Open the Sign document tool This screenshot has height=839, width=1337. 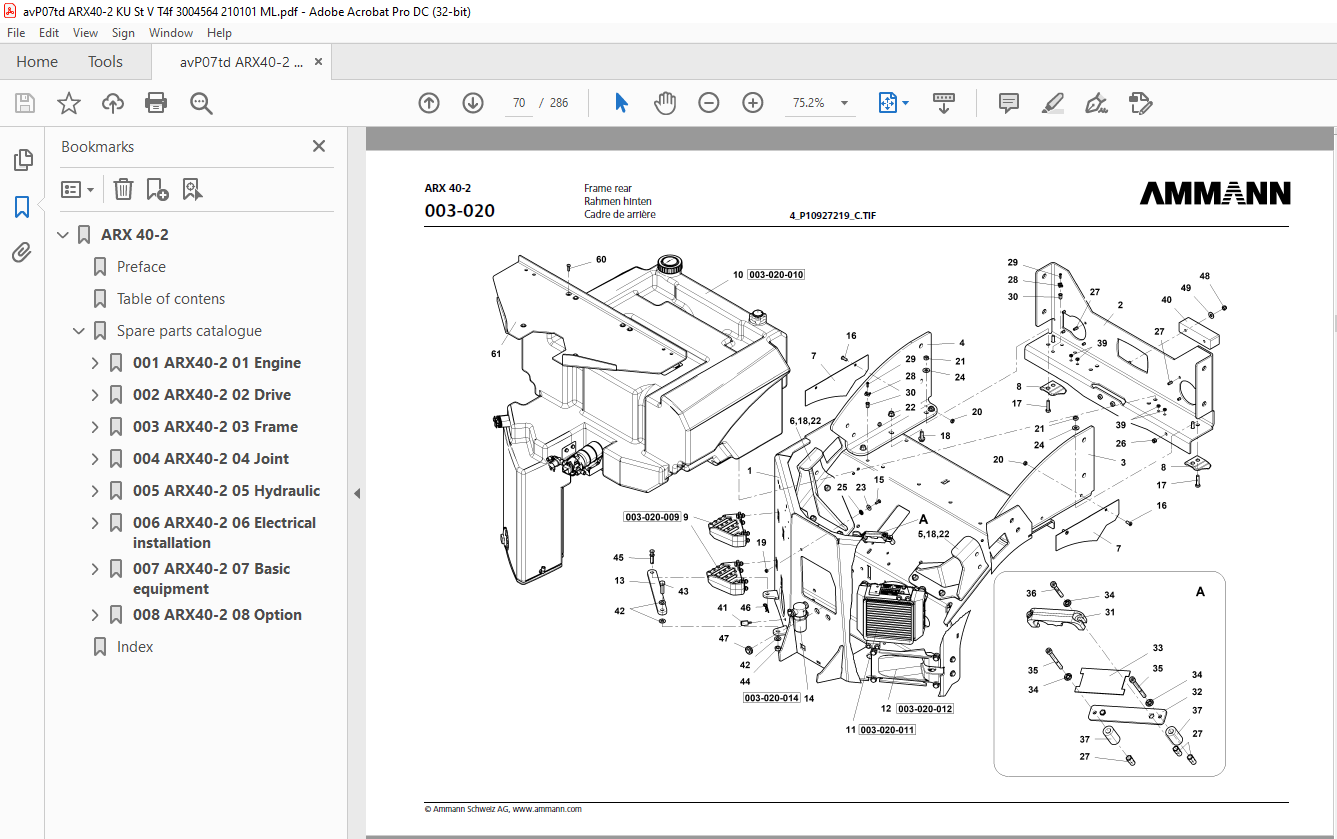1096,103
